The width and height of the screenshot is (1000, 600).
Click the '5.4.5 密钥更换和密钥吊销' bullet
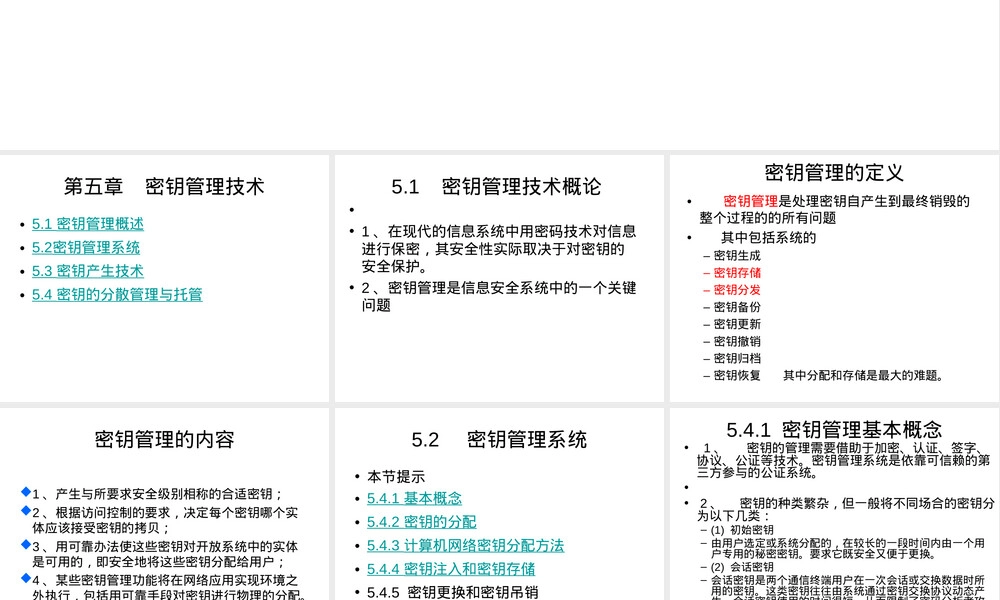[x=453, y=592]
